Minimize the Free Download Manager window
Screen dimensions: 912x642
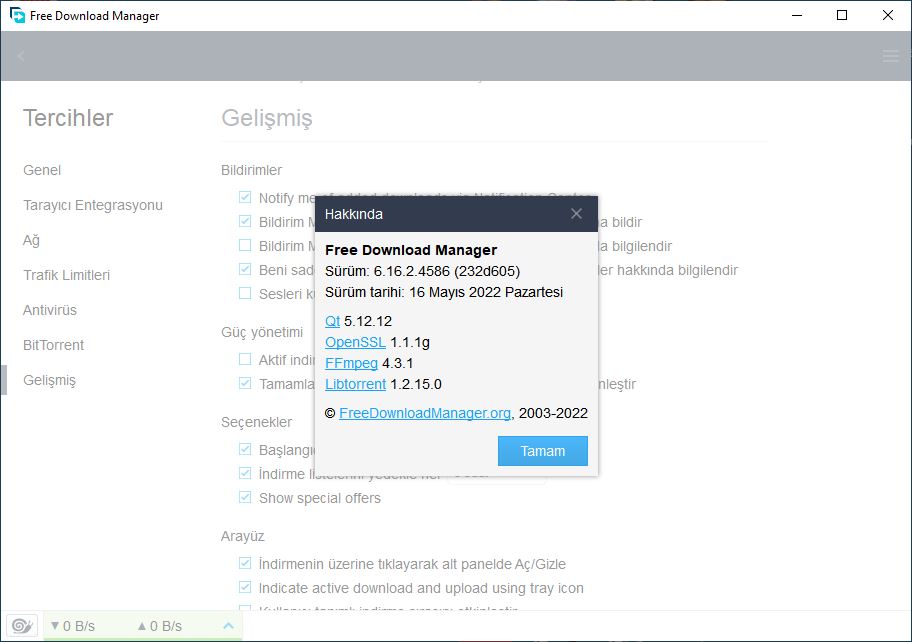click(x=797, y=15)
